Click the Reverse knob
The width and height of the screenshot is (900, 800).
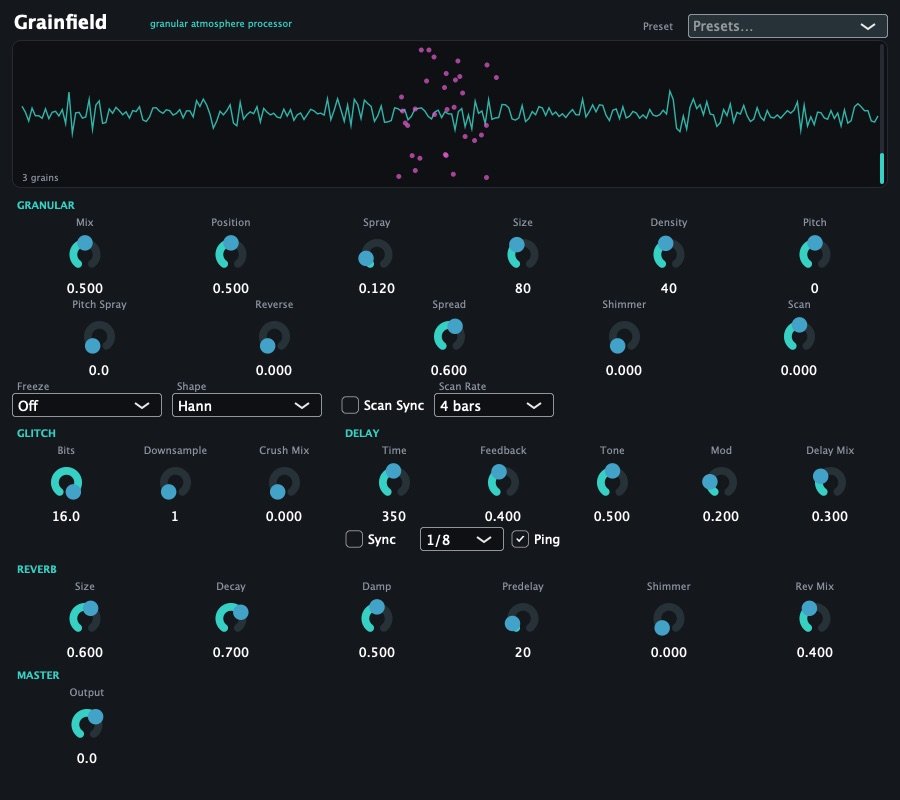click(x=274, y=336)
